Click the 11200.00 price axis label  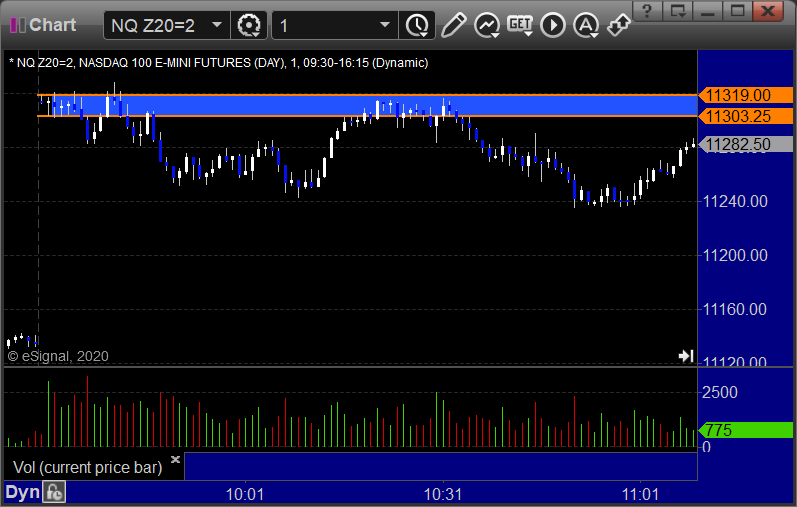(x=735, y=255)
